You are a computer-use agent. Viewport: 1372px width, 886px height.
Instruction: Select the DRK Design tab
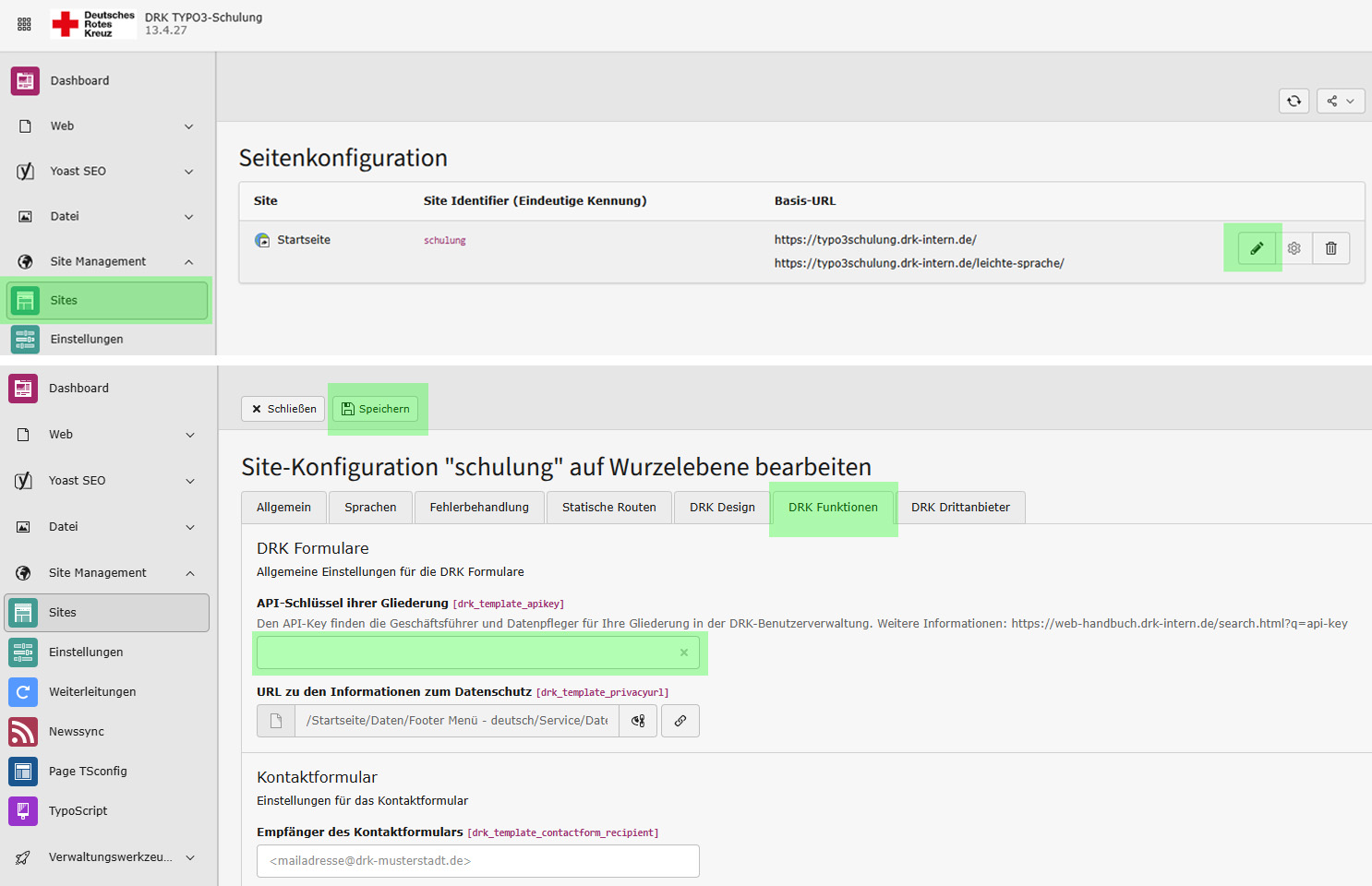tap(722, 508)
